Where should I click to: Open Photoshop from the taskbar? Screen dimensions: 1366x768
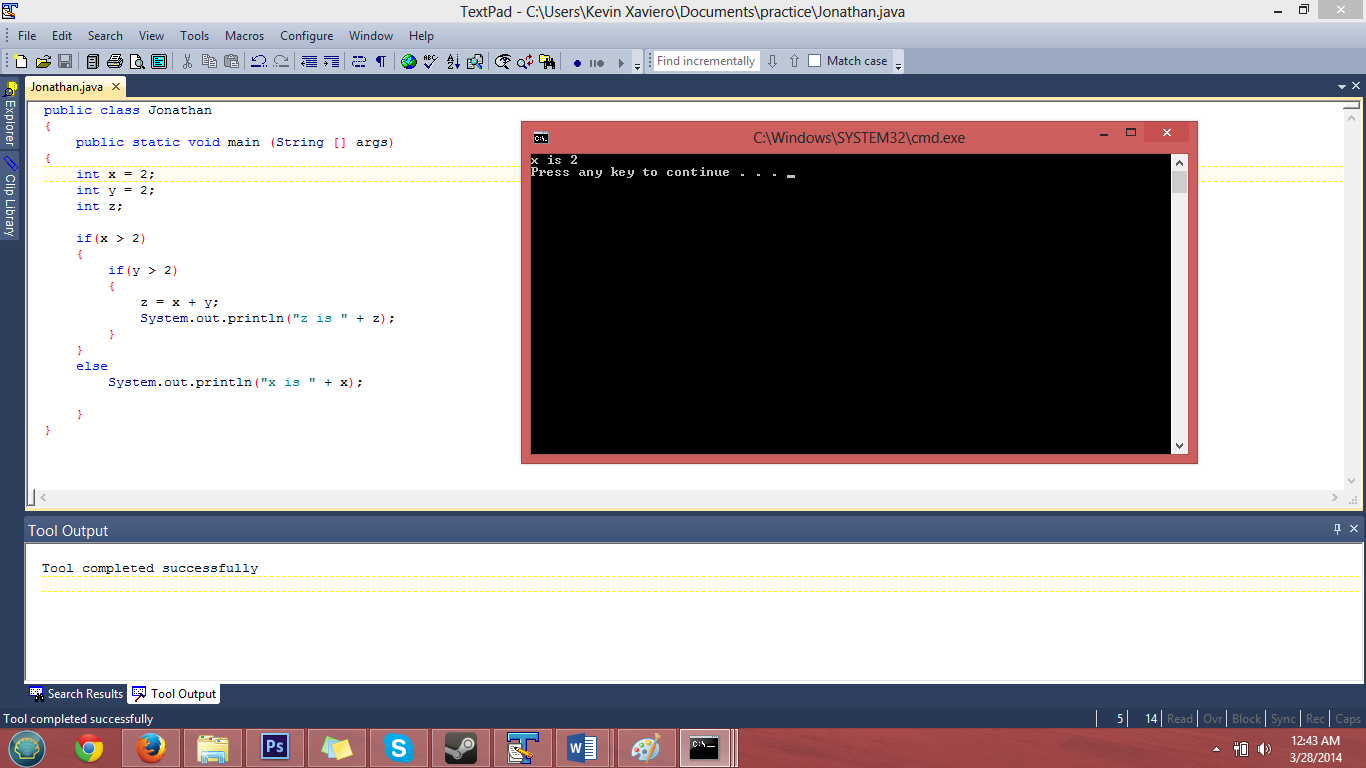click(x=275, y=748)
